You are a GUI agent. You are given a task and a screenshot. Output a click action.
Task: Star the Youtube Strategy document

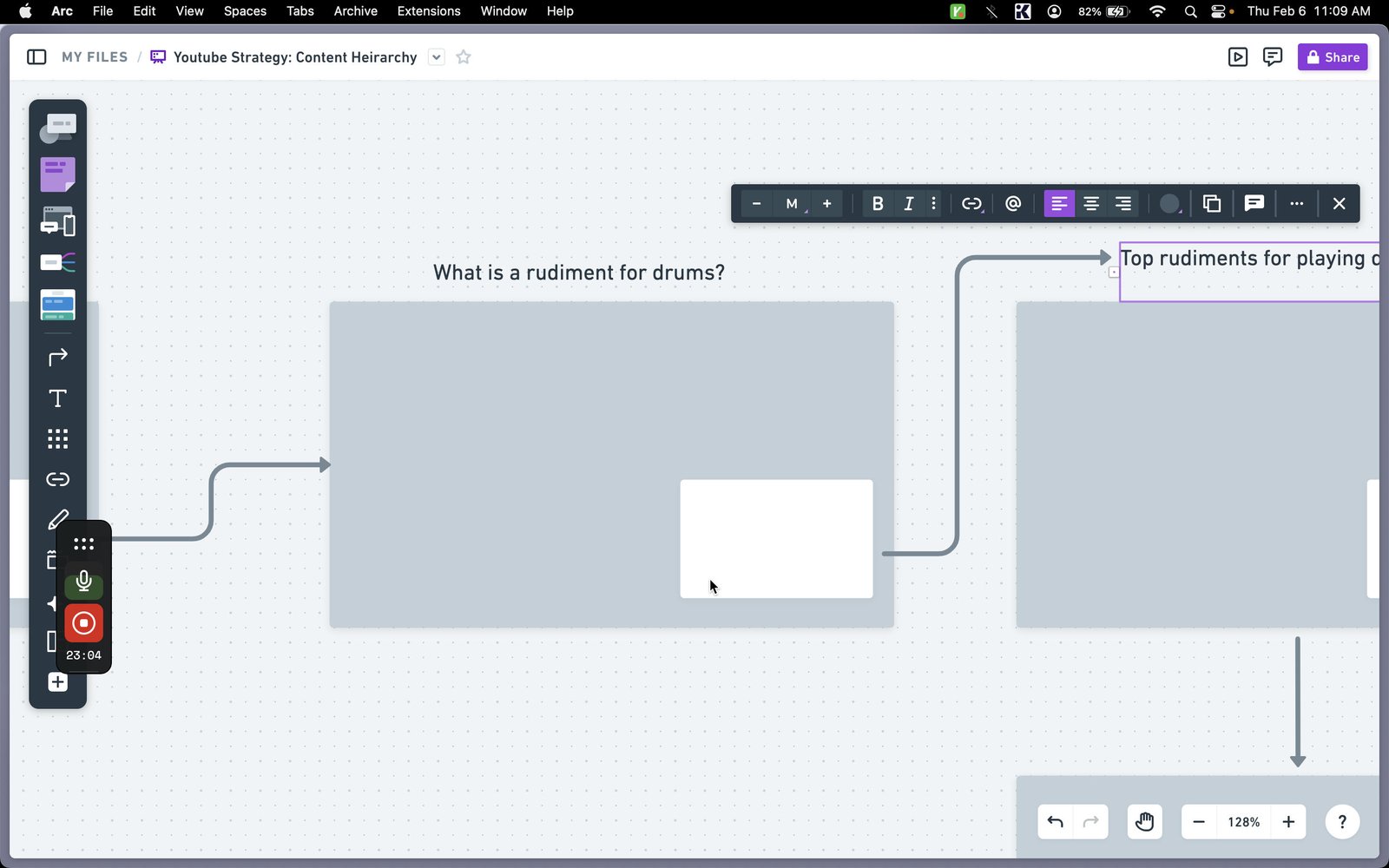pyautogui.click(x=464, y=57)
